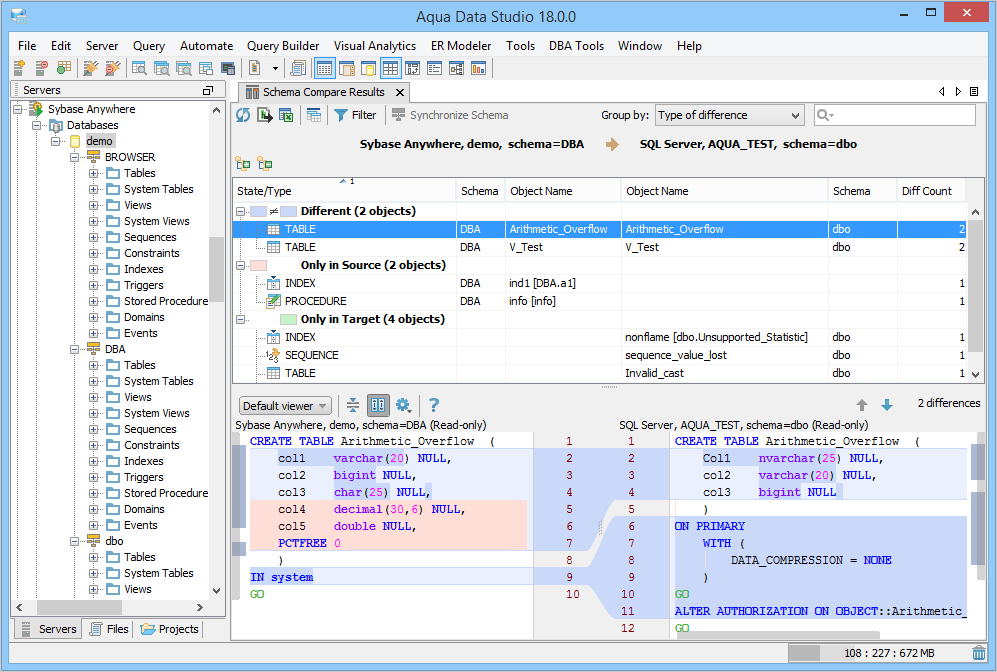Click the show tabs list icon
Image resolution: width=997 pixels, height=672 pixels.
coord(974,92)
